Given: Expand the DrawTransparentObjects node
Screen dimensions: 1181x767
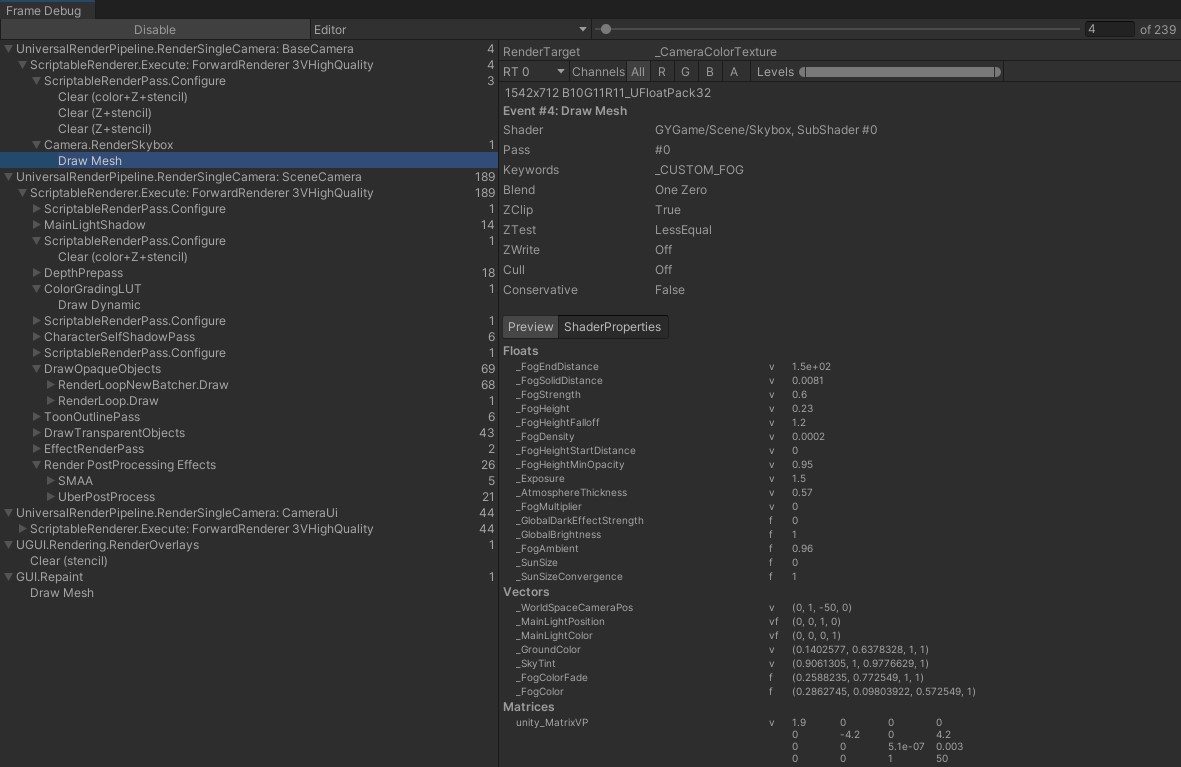Looking at the screenshot, I should click(36, 432).
